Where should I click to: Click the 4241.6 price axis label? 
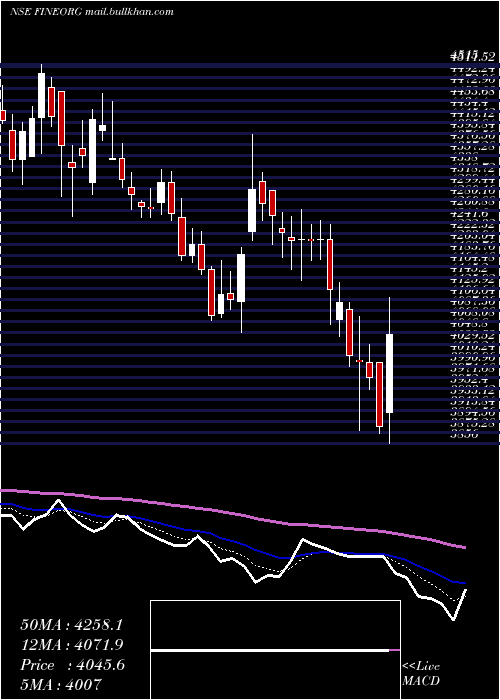tap(469, 213)
